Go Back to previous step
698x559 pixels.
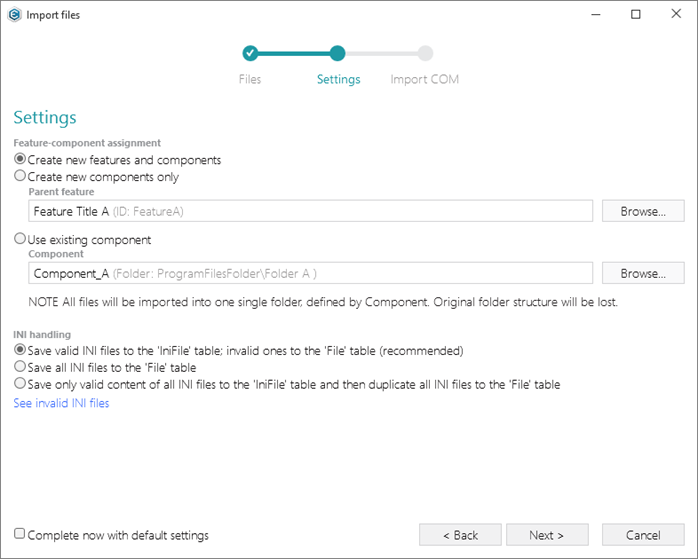tap(460, 535)
